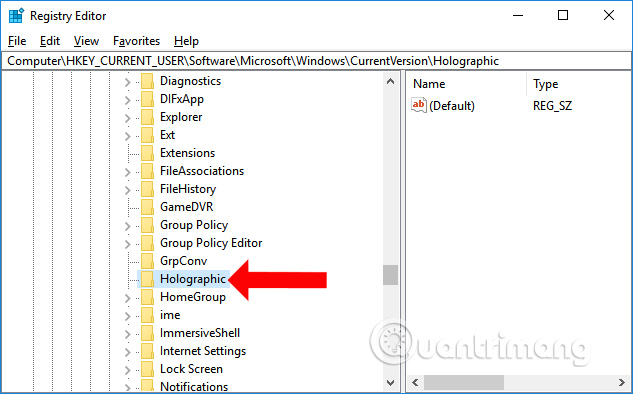This screenshot has height=394, width=633.
Task: Expand the Ext key
Action: [x=128, y=136]
